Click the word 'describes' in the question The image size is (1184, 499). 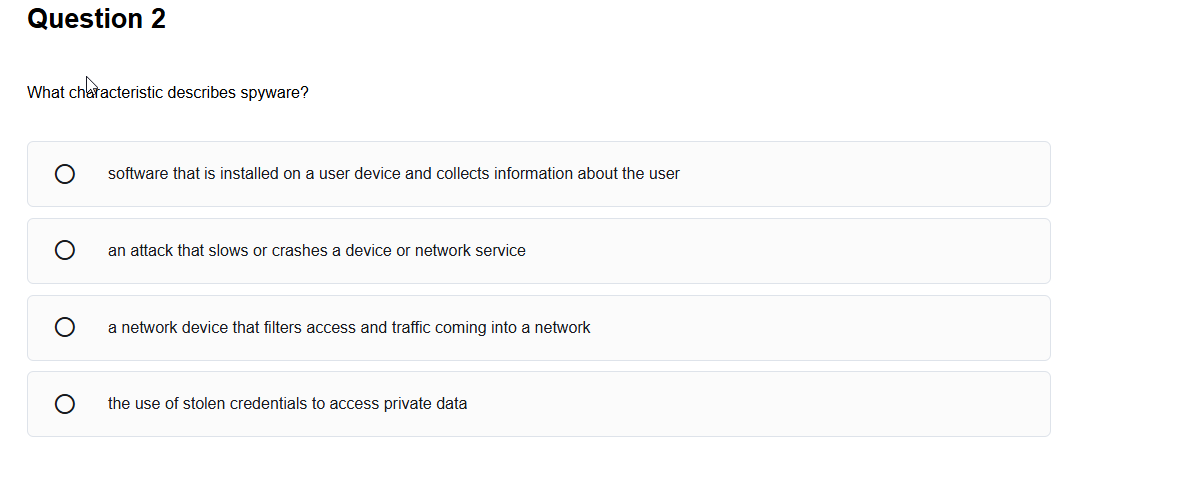pyautogui.click(x=203, y=93)
